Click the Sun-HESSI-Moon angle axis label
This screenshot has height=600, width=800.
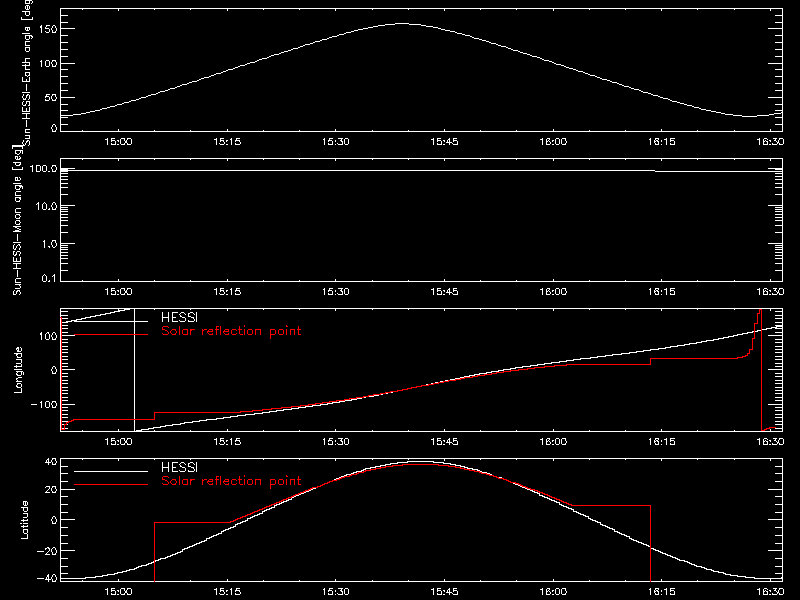(x=17, y=220)
